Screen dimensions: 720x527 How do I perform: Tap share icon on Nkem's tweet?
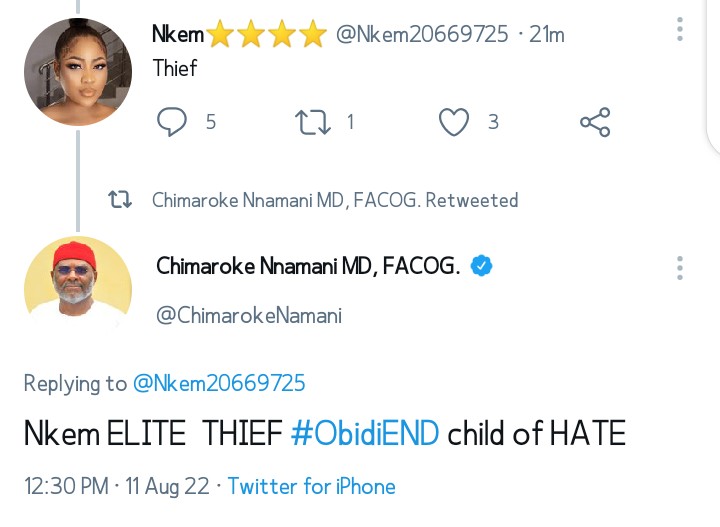pyautogui.click(x=595, y=122)
